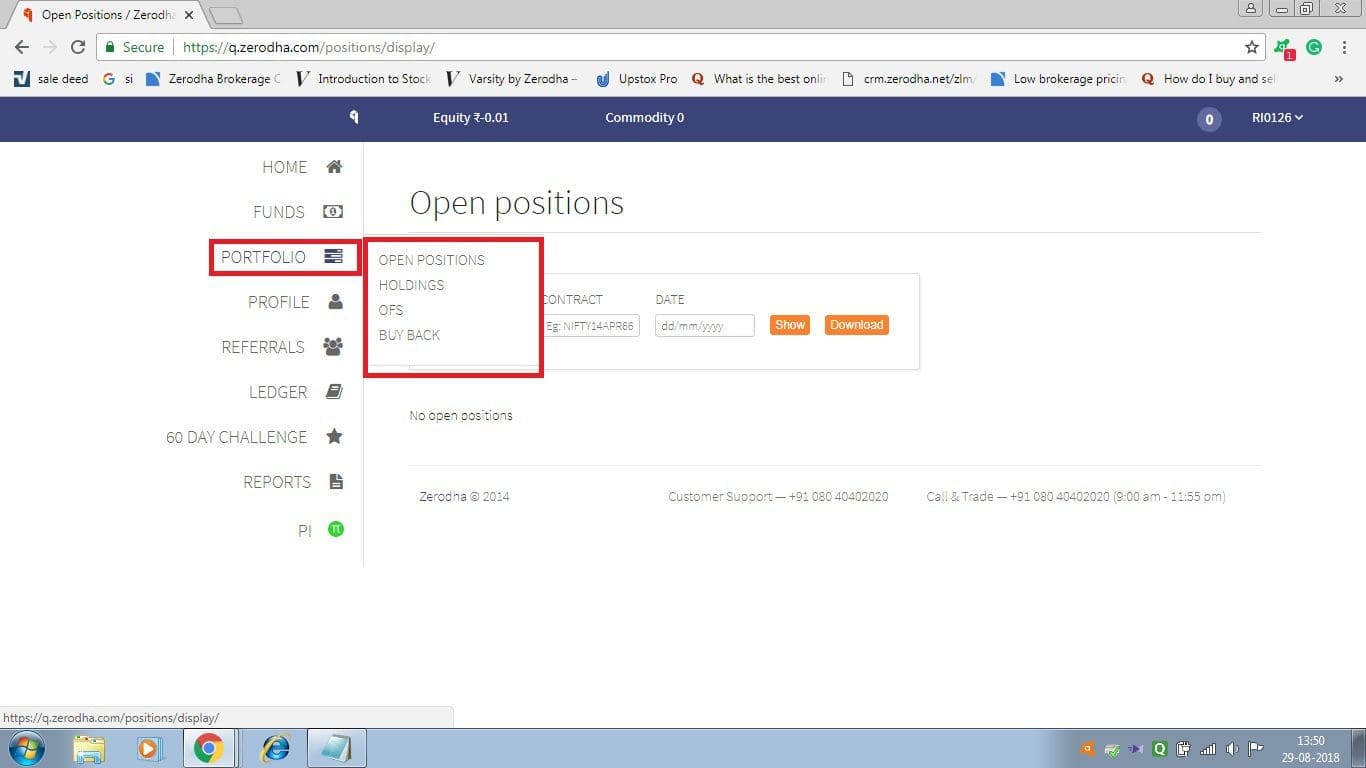Open Chrome menu three dots
Image resolution: width=1366 pixels, height=768 pixels.
1346,47
